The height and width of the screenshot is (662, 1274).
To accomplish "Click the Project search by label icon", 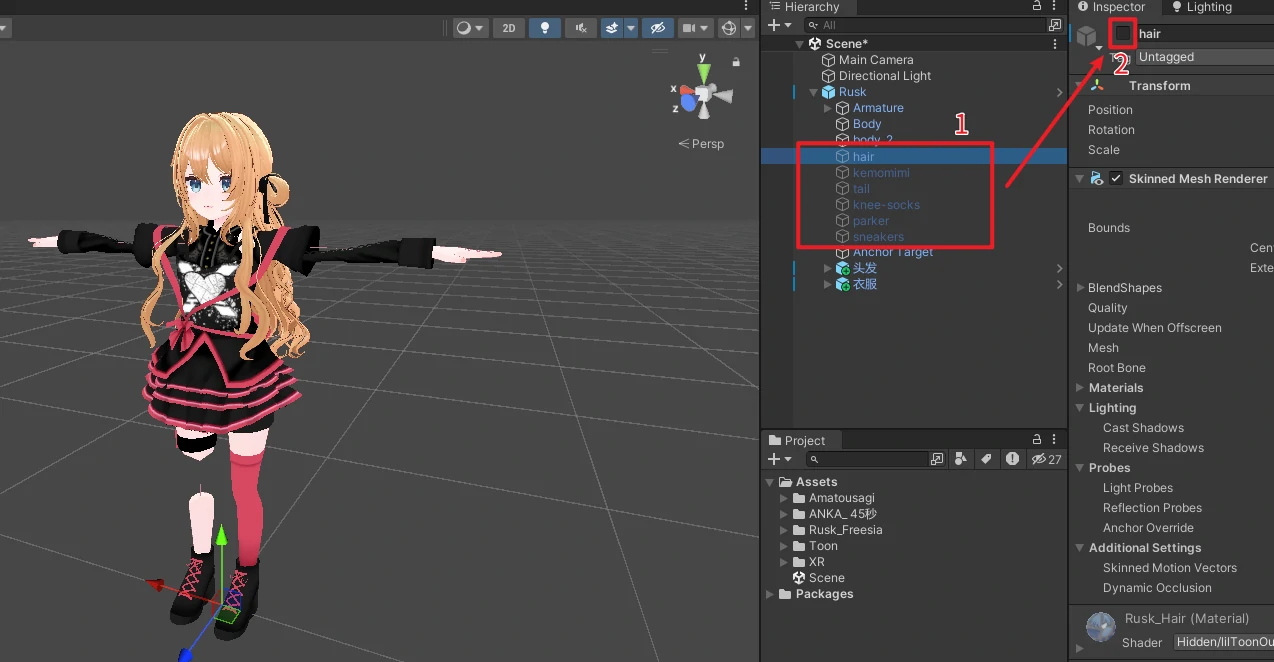I will coord(986,459).
